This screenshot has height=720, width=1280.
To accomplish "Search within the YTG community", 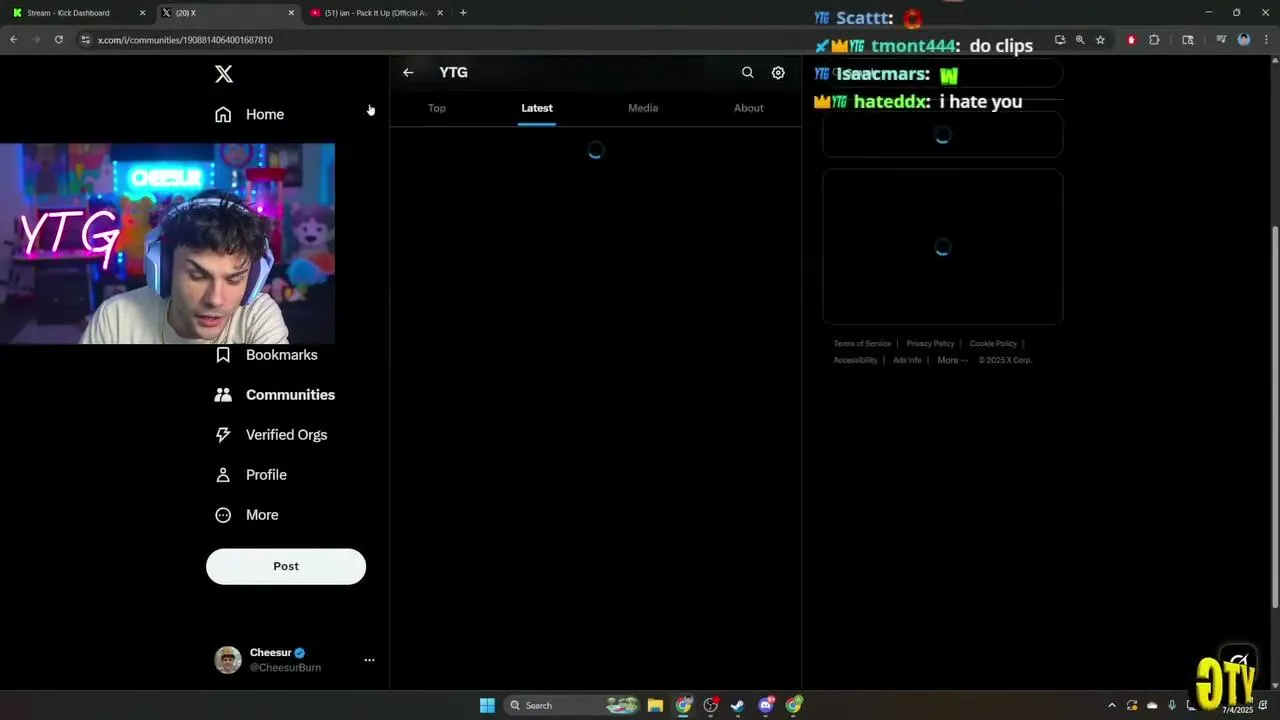I will click(747, 72).
